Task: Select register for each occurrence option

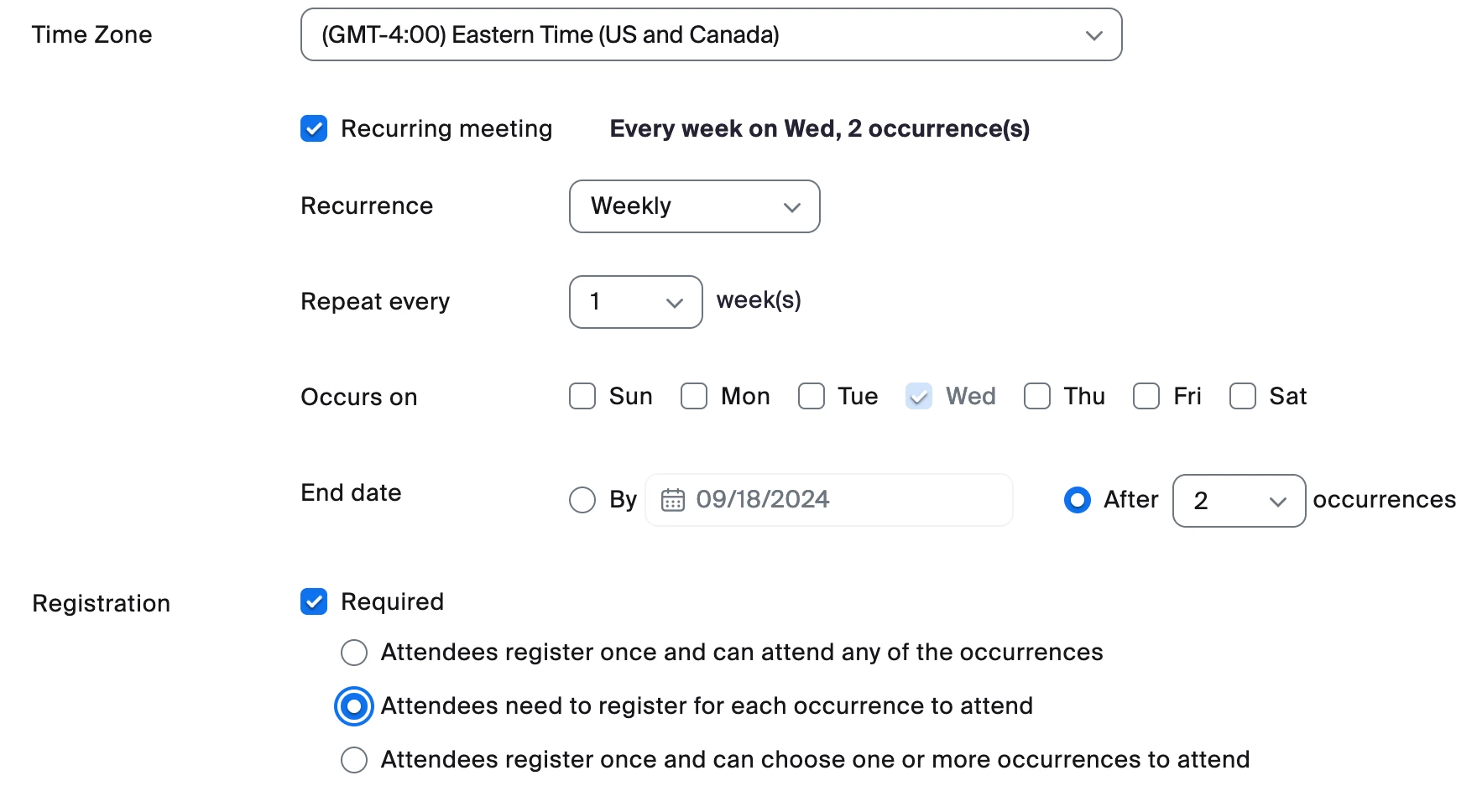Action: 354,706
